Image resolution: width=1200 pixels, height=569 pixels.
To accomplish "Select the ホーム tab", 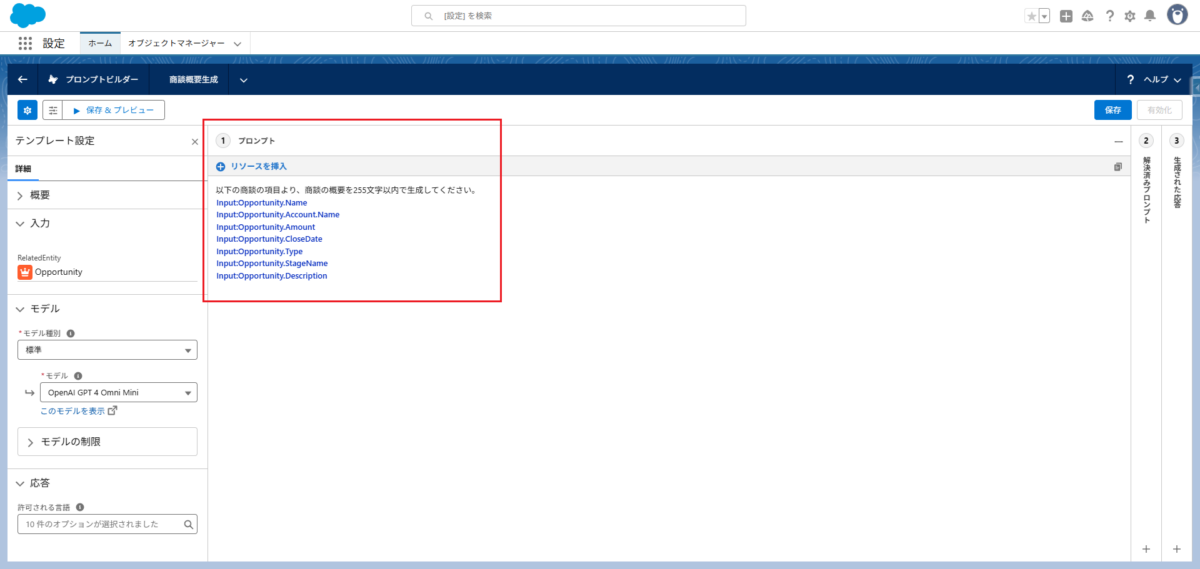I will coord(100,43).
